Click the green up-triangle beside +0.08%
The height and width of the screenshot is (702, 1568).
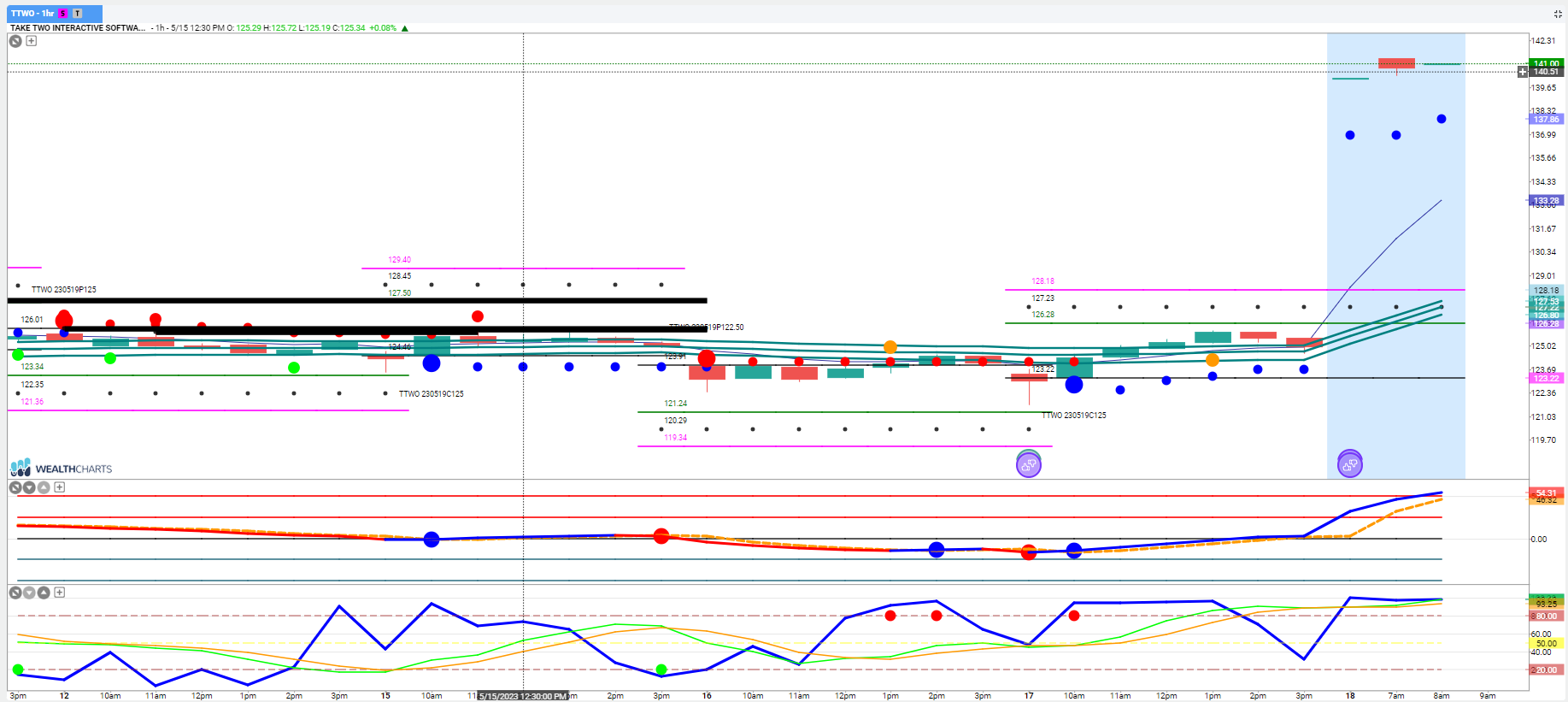pyautogui.click(x=405, y=28)
